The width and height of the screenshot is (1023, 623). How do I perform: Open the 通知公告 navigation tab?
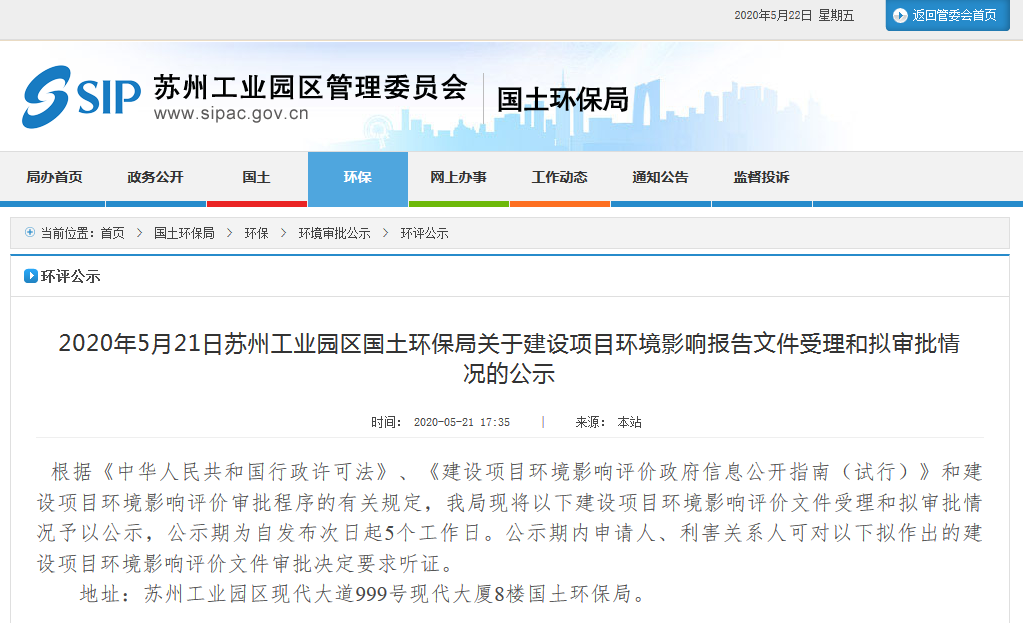(660, 178)
